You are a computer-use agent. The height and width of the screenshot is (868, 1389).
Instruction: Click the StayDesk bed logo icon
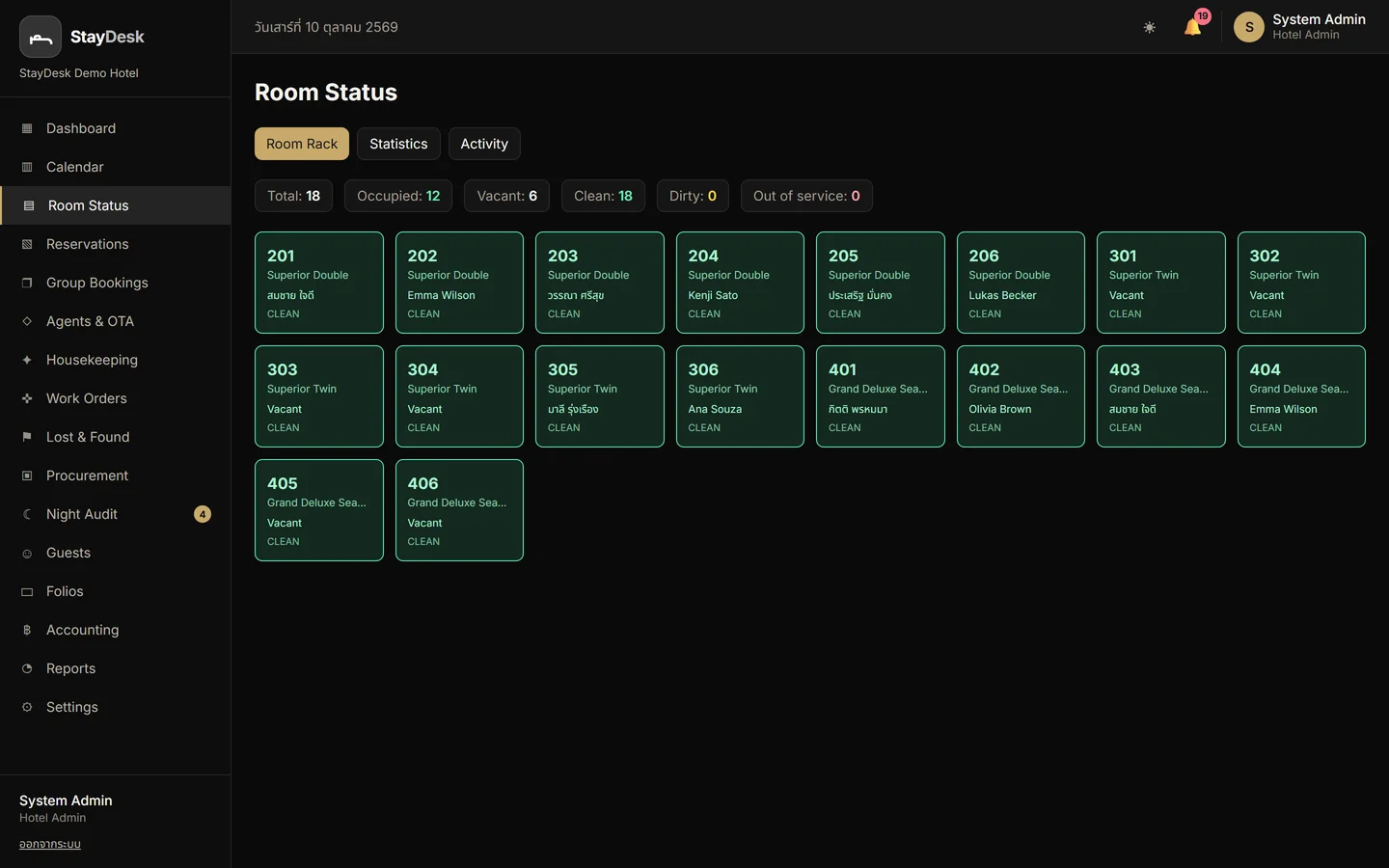[x=41, y=37]
